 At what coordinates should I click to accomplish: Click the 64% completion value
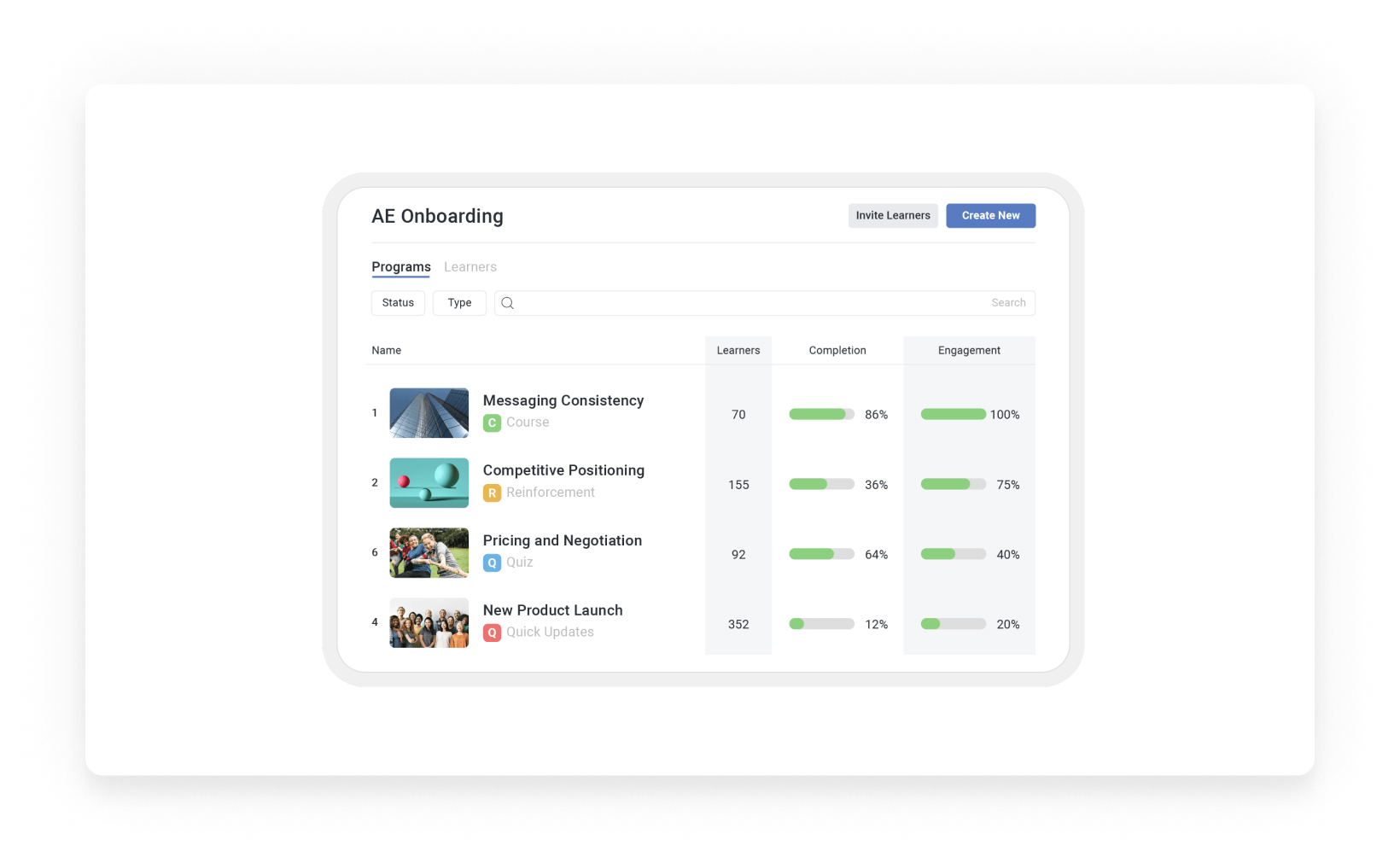(x=877, y=555)
